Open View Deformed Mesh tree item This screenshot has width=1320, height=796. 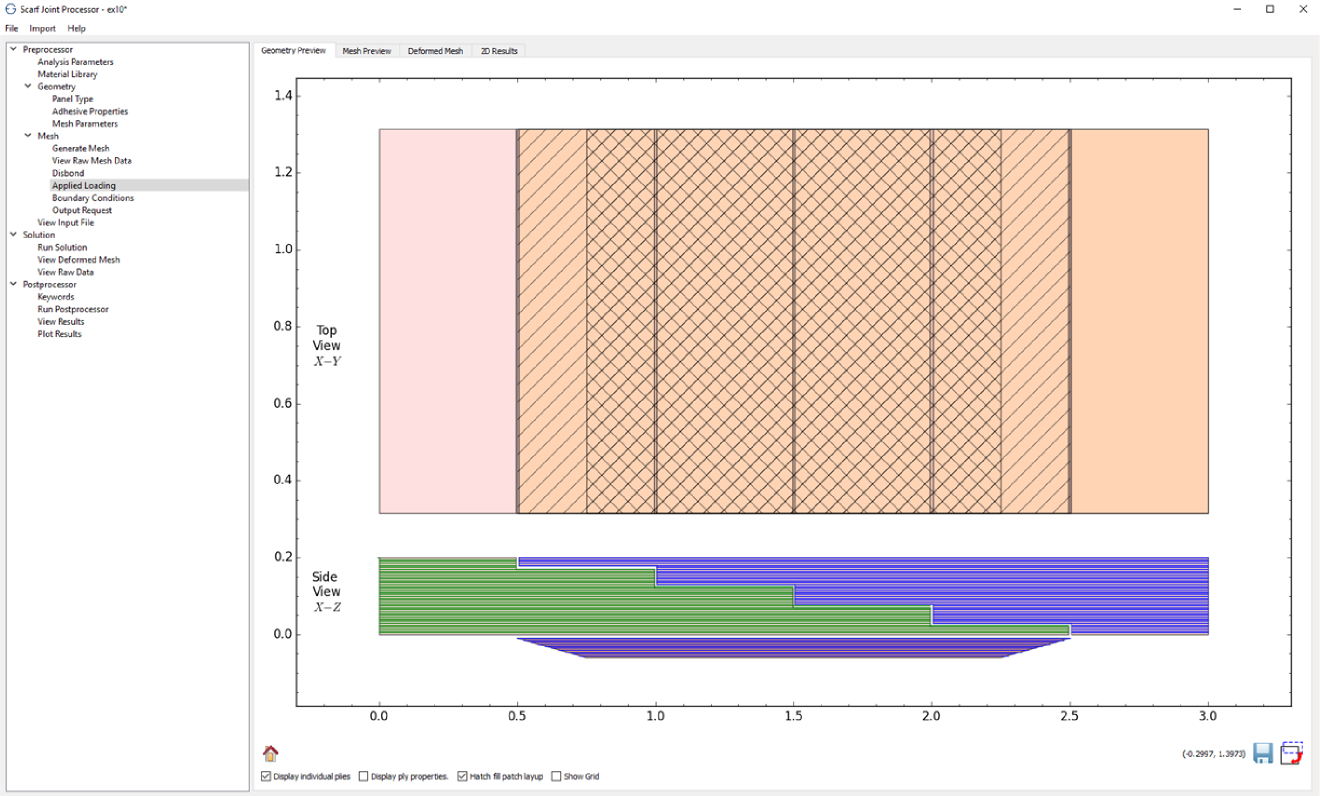point(79,259)
